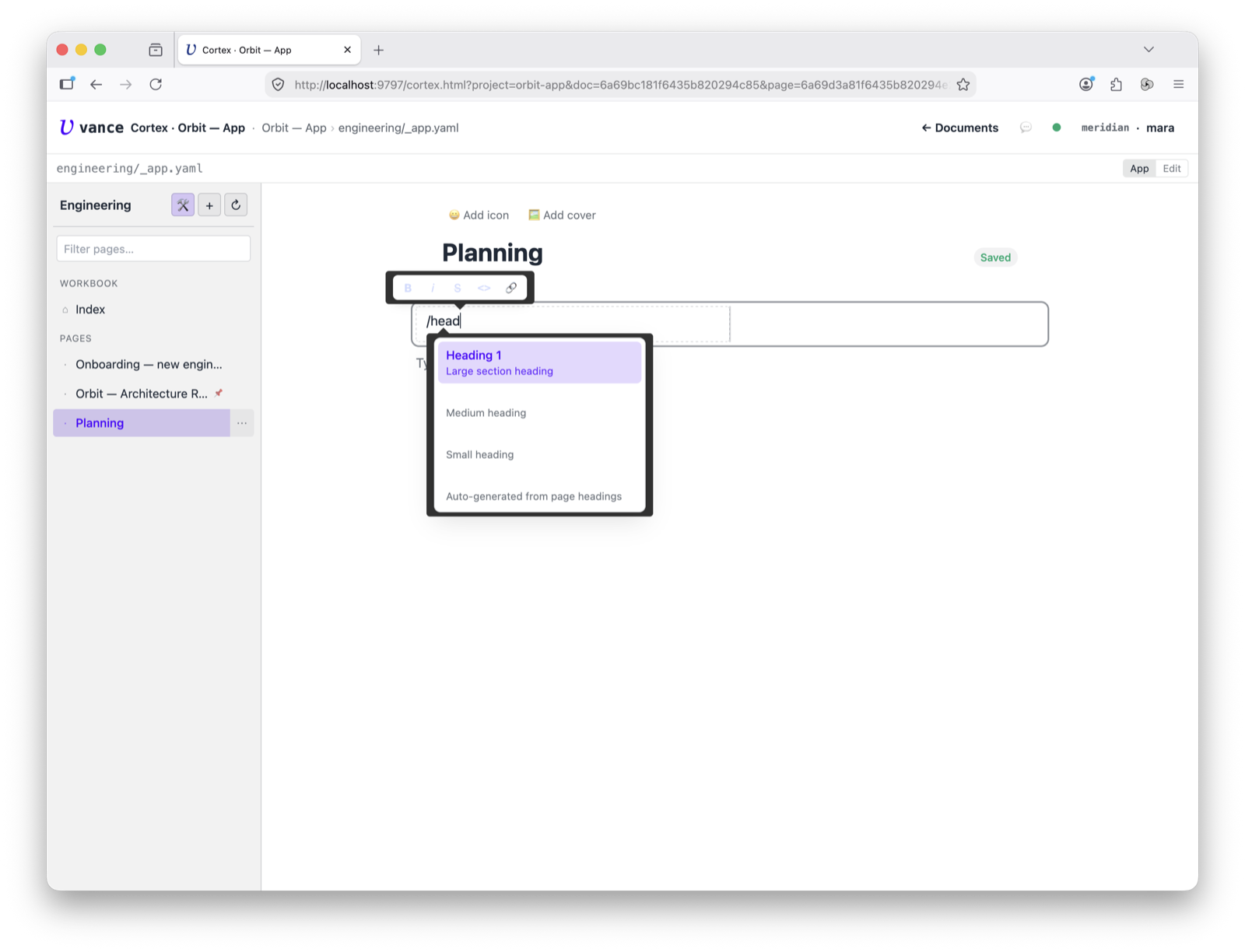Click the vance logo
Image resolution: width=1245 pixels, height=952 pixels.
tap(92, 128)
